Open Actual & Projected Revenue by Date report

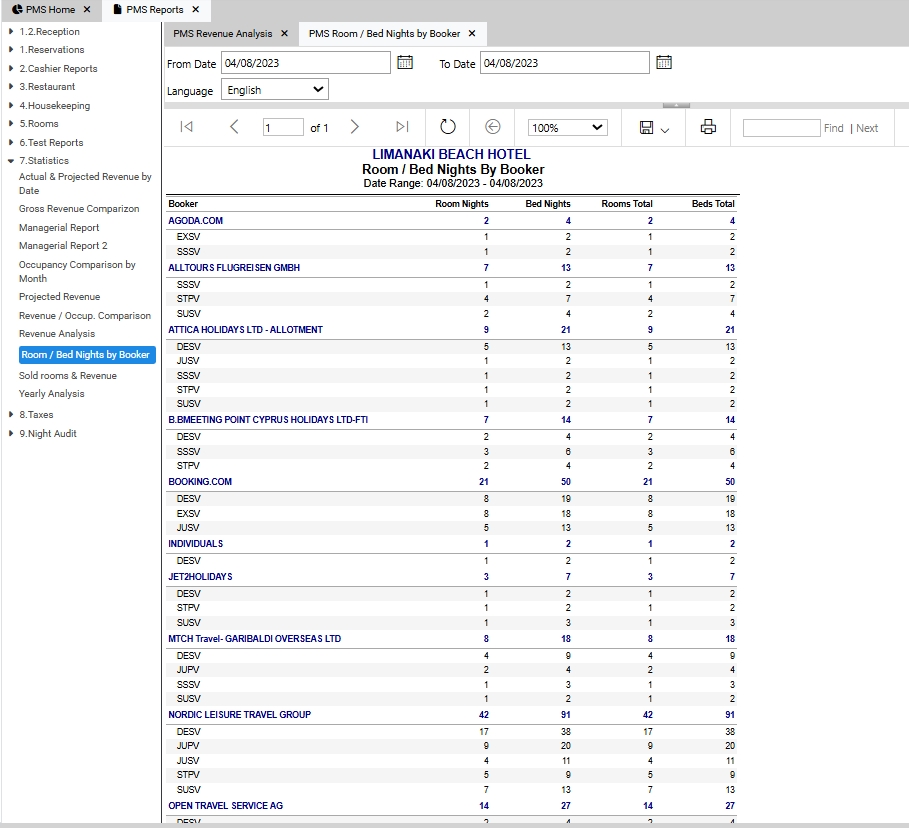[x=85, y=183]
